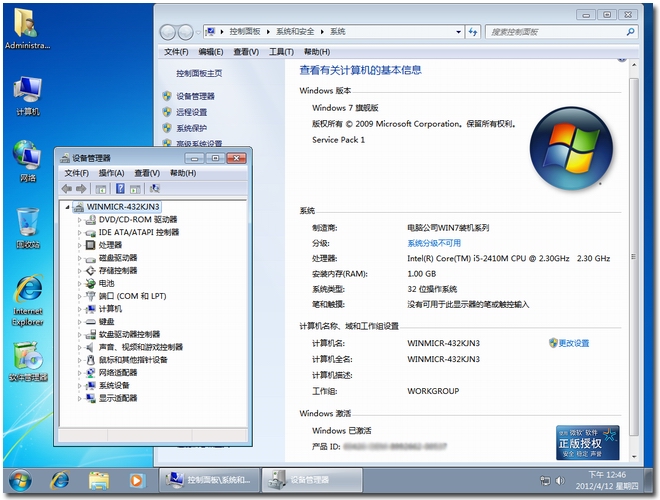660x500 pixels.
Task: Click the properties pane icon in Device Manager toolbar
Action: coord(135,189)
